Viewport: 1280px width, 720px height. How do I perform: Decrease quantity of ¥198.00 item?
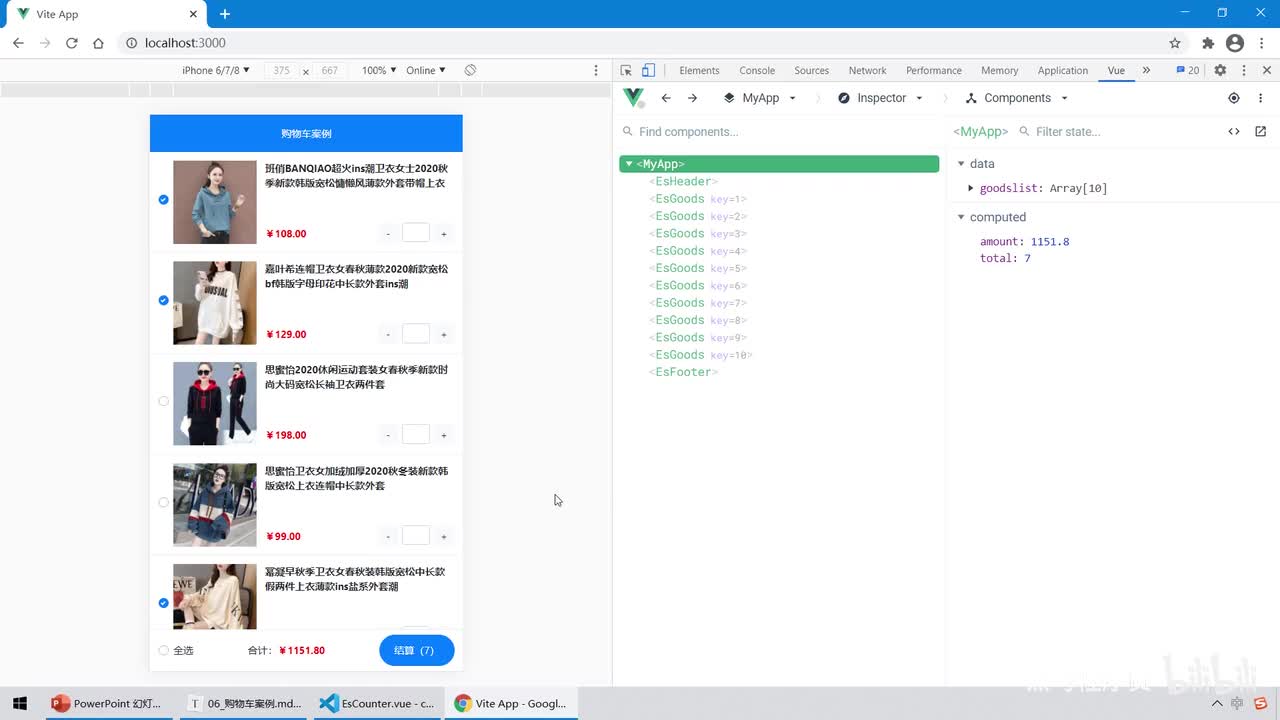point(388,435)
